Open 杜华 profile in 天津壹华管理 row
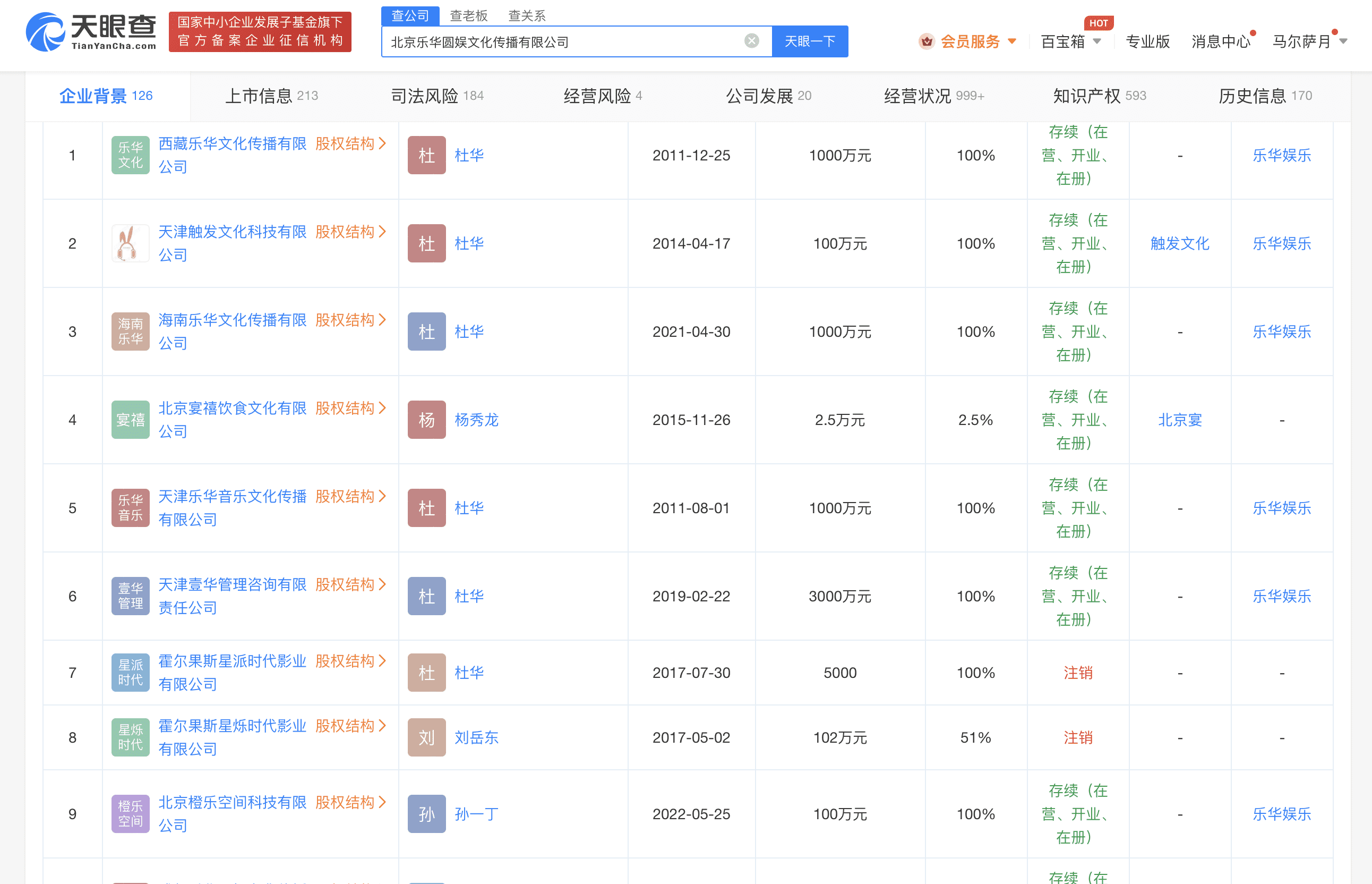 [469, 596]
